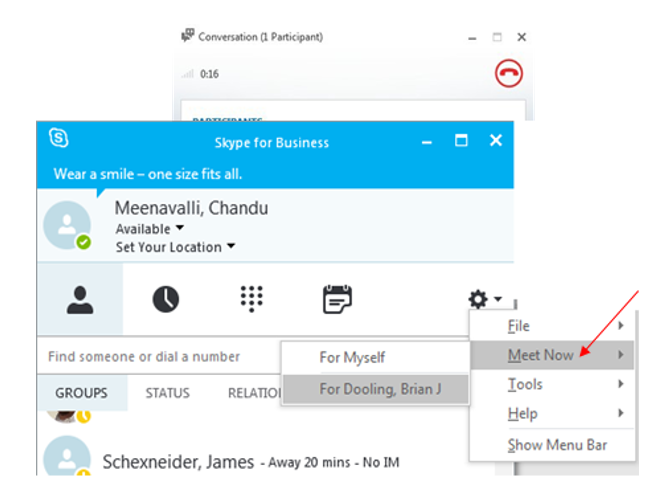Click the Find someone or dial field
656x484 pixels.
(x=159, y=356)
